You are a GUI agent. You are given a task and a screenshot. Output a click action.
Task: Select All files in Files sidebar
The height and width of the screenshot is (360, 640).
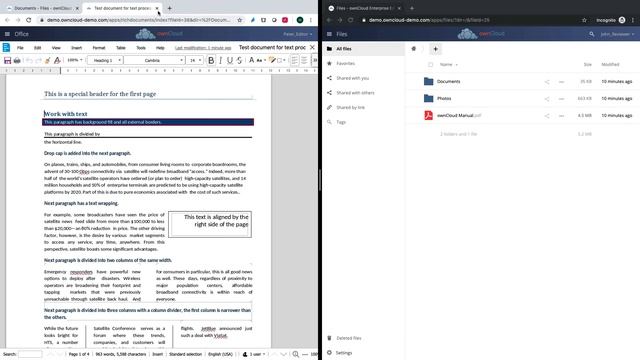364,49
